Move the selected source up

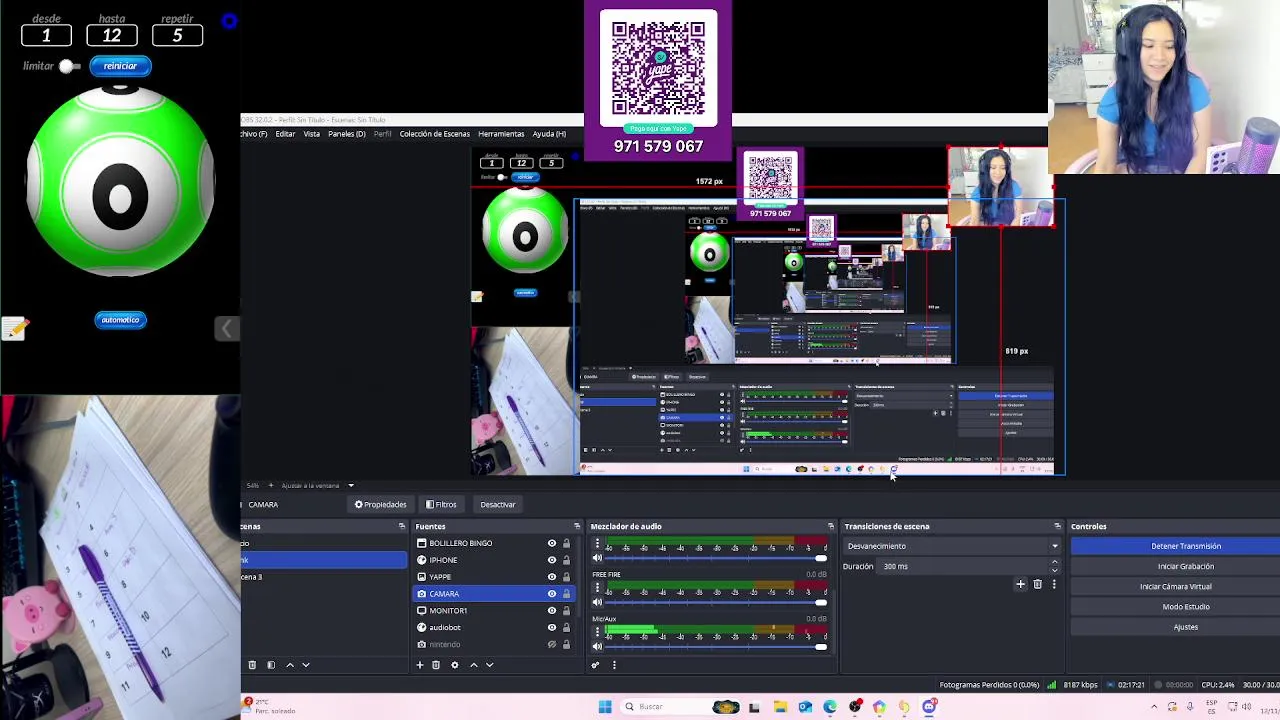point(473,665)
